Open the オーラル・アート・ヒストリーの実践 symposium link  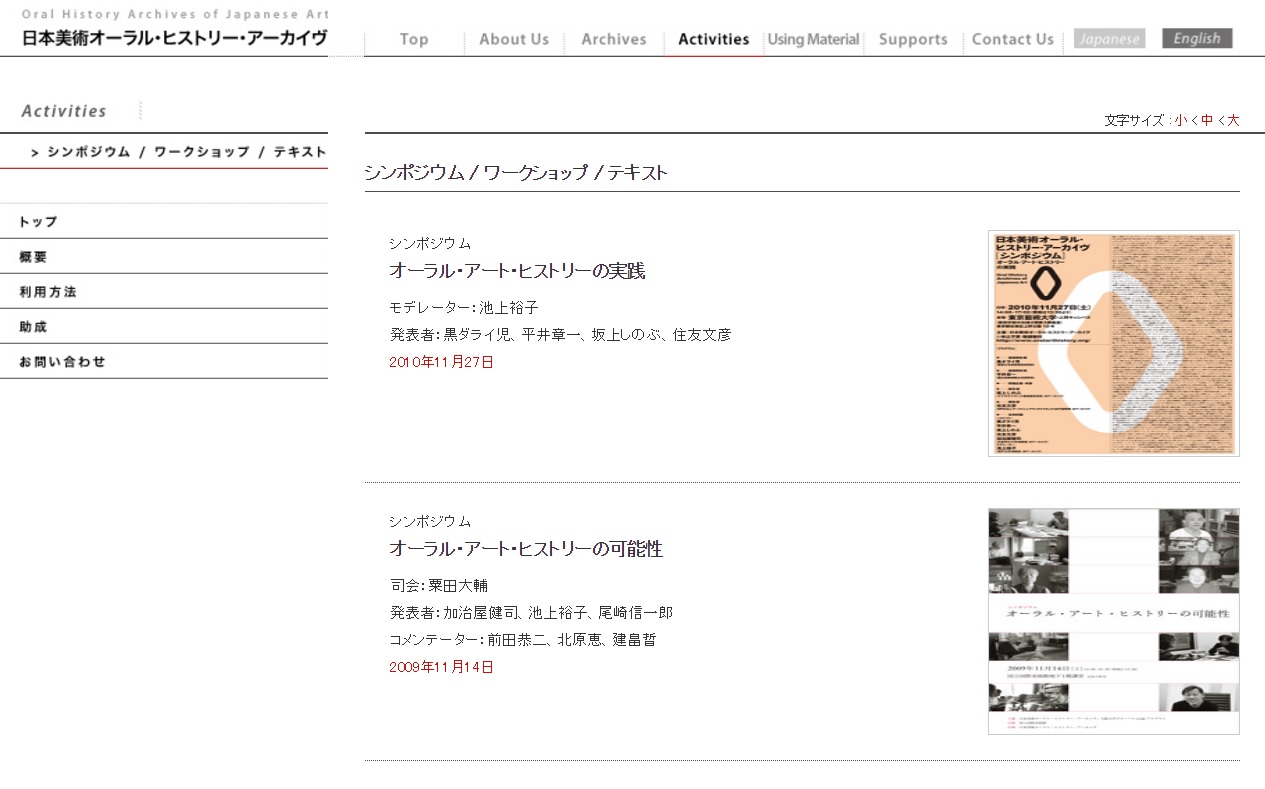click(x=517, y=271)
